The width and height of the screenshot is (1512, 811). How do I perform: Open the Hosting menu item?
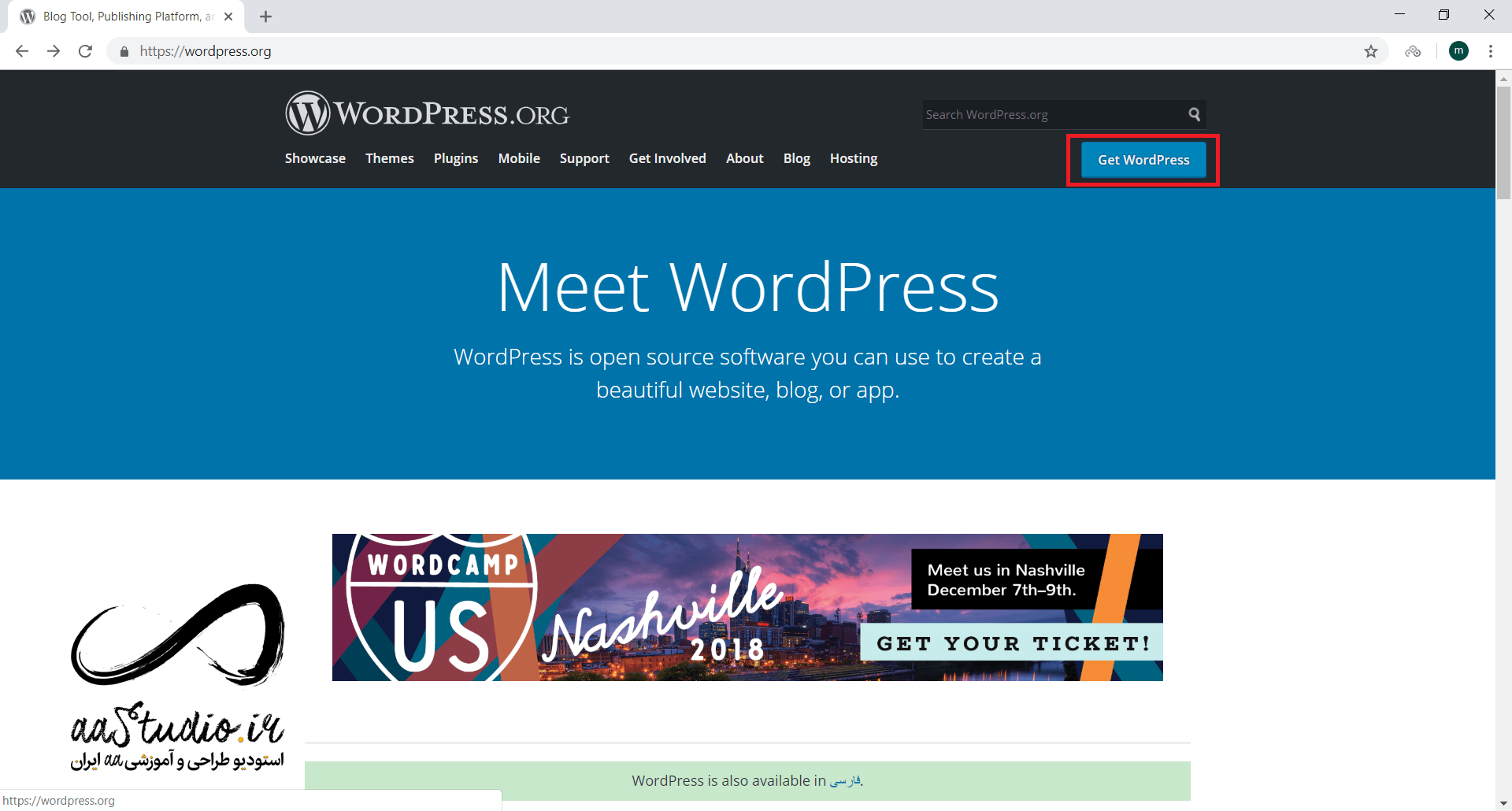point(854,158)
